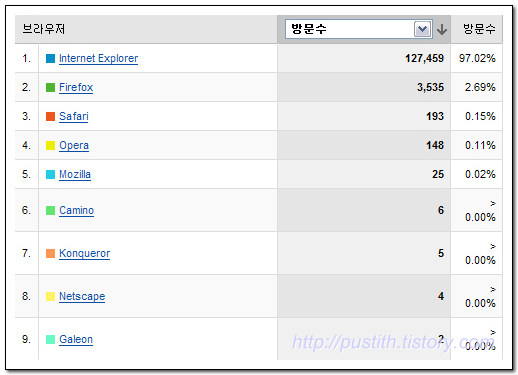Click the orange Konqueror color swatch
The width and height of the screenshot is (518, 375).
click(x=50, y=254)
